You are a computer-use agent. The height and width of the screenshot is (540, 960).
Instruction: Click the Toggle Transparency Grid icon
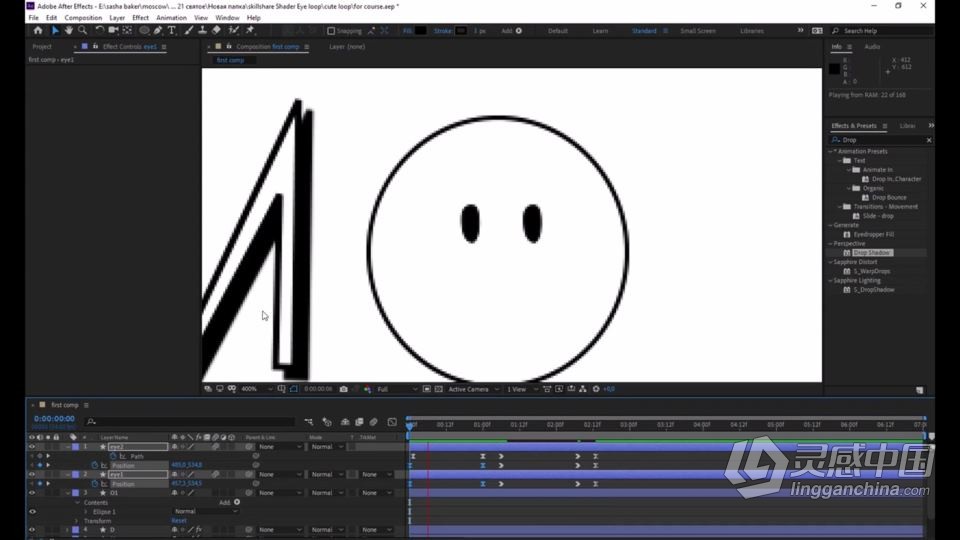click(438, 389)
